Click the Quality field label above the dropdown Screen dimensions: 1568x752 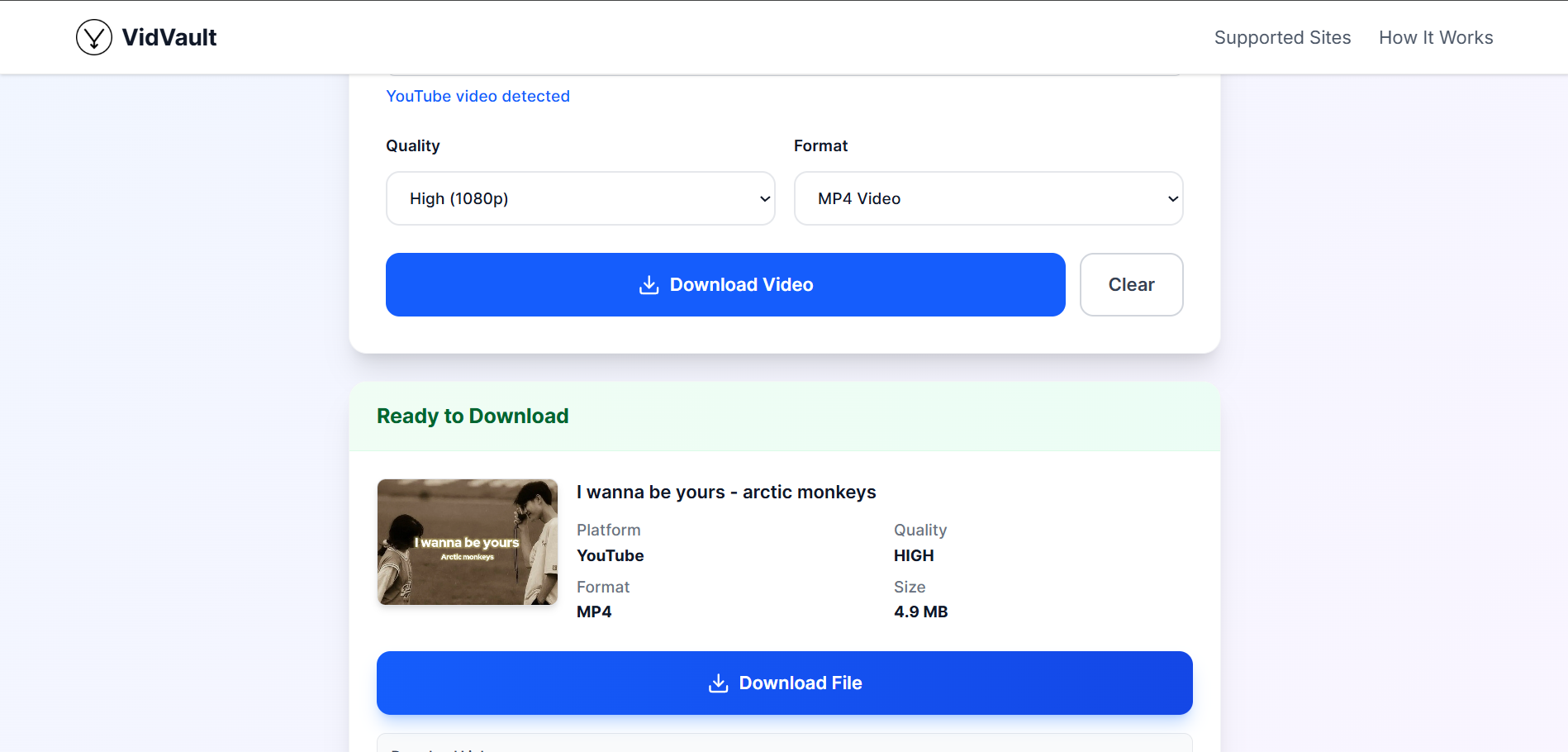point(412,145)
